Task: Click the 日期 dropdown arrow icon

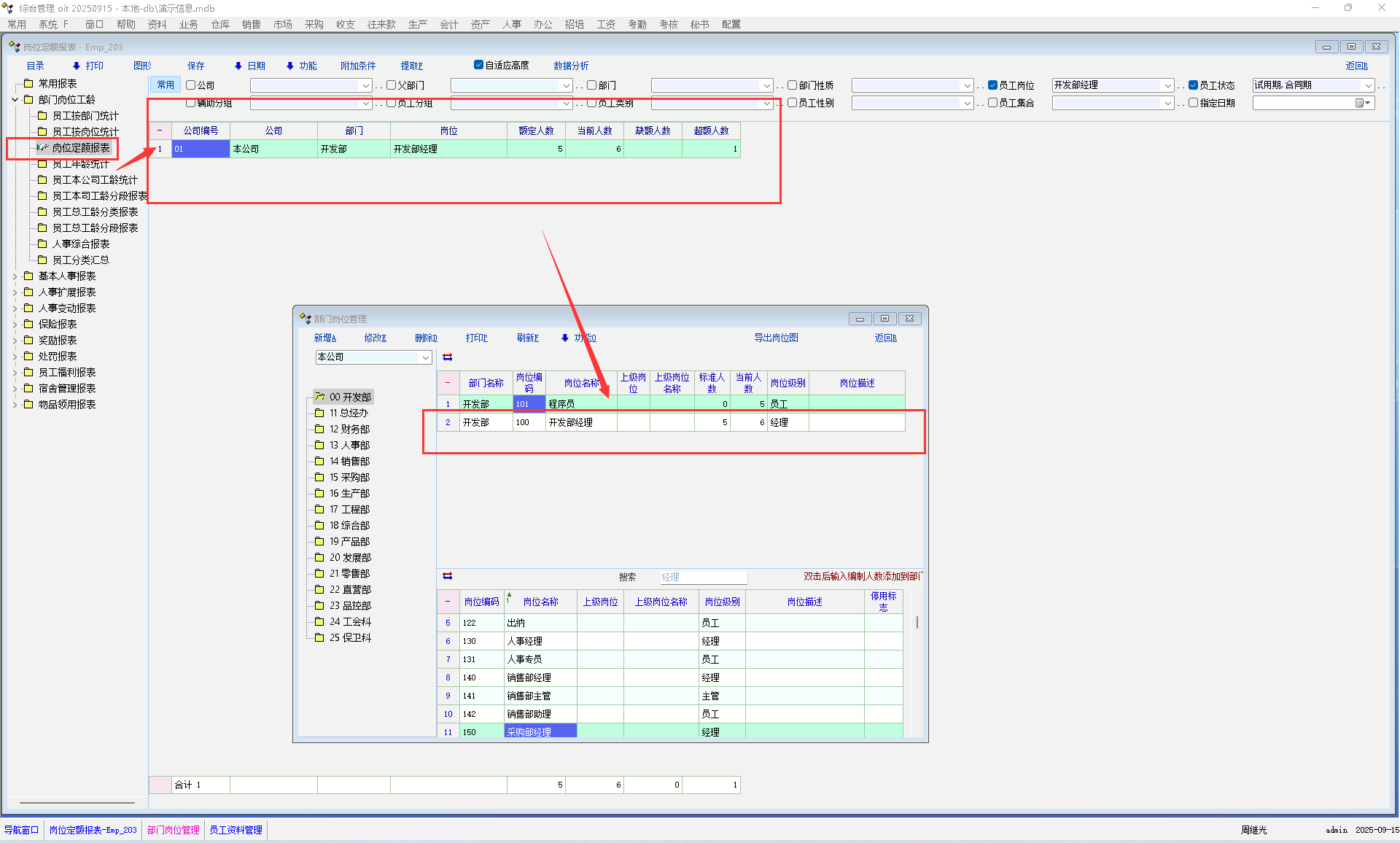Action: point(238,66)
